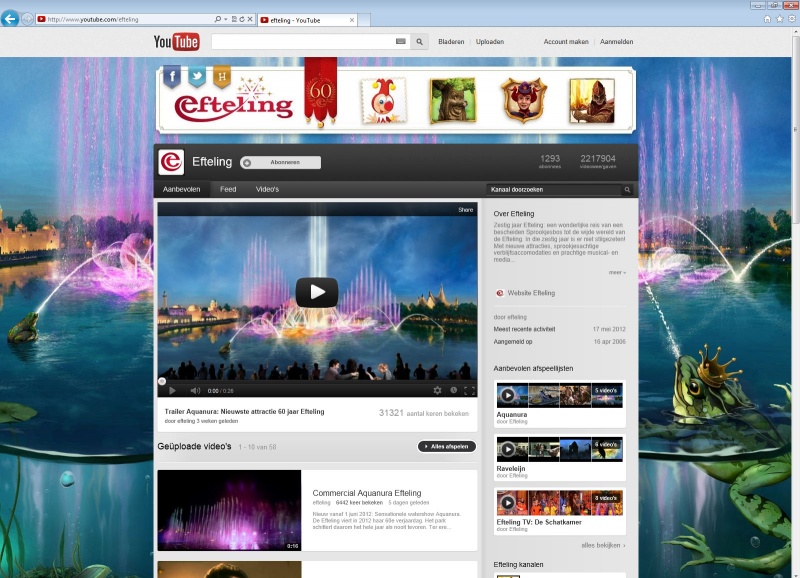Image resolution: width=800 pixels, height=578 pixels.
Task: Click the Efteling channel avatar logo
Action: [x=171, y=162]
